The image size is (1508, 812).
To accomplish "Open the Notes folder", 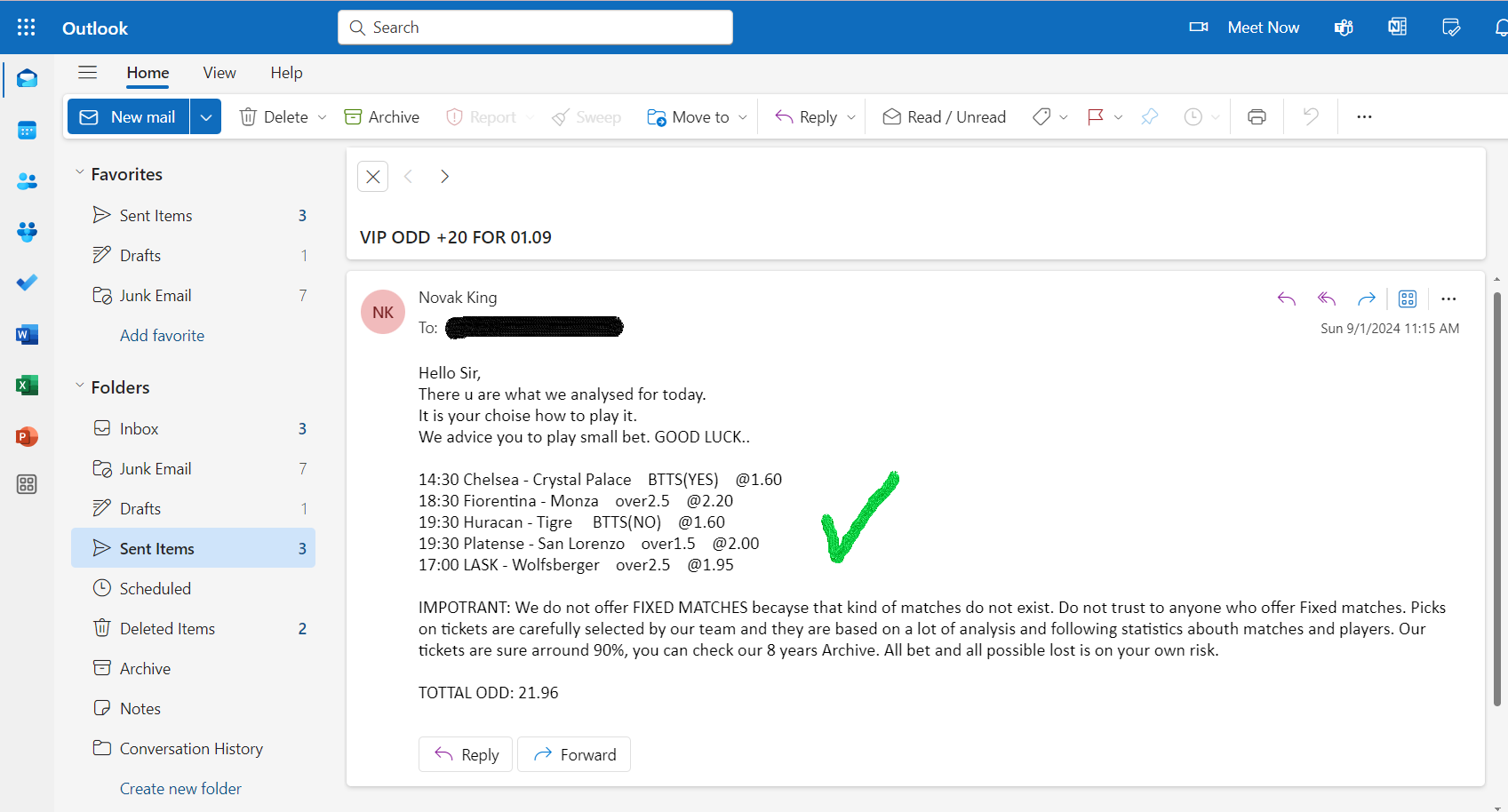I will tap(193, 708).
